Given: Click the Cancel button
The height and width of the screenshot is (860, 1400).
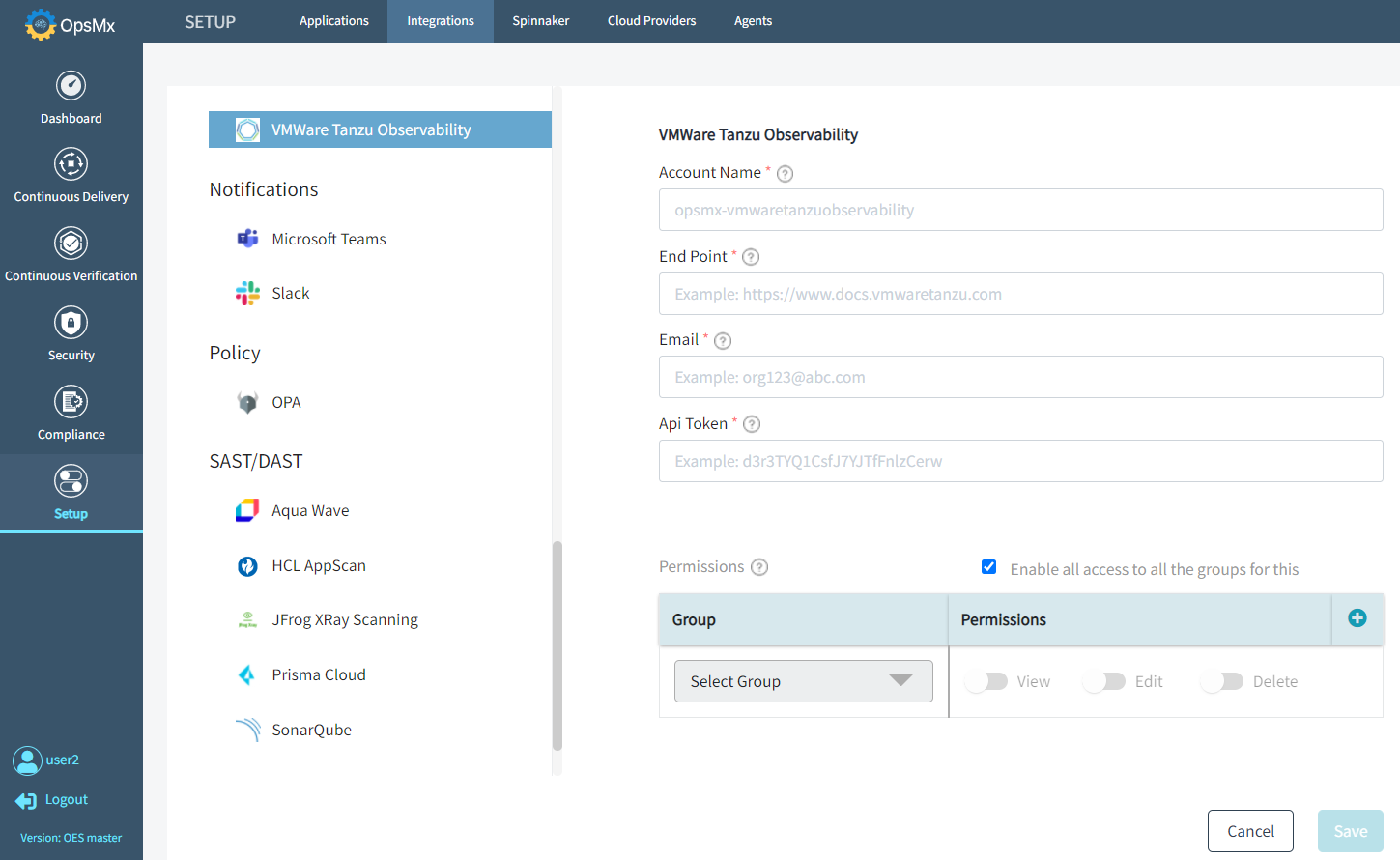Looking at the screenshot, I should click(x=1250, y=830).
